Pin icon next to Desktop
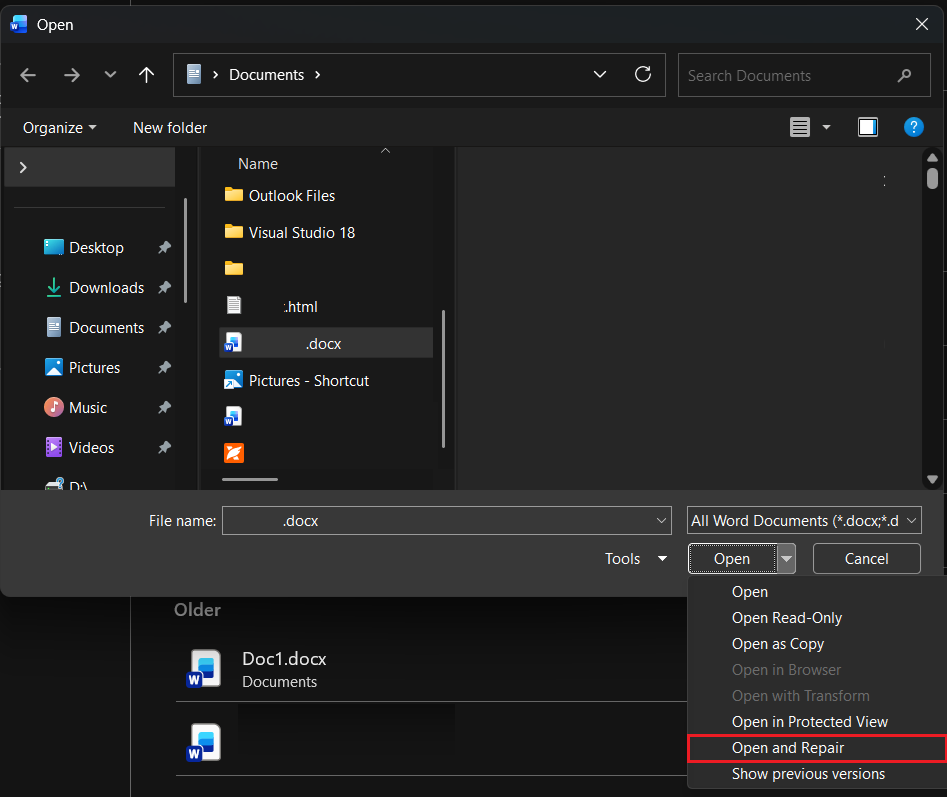 (164, 247)
